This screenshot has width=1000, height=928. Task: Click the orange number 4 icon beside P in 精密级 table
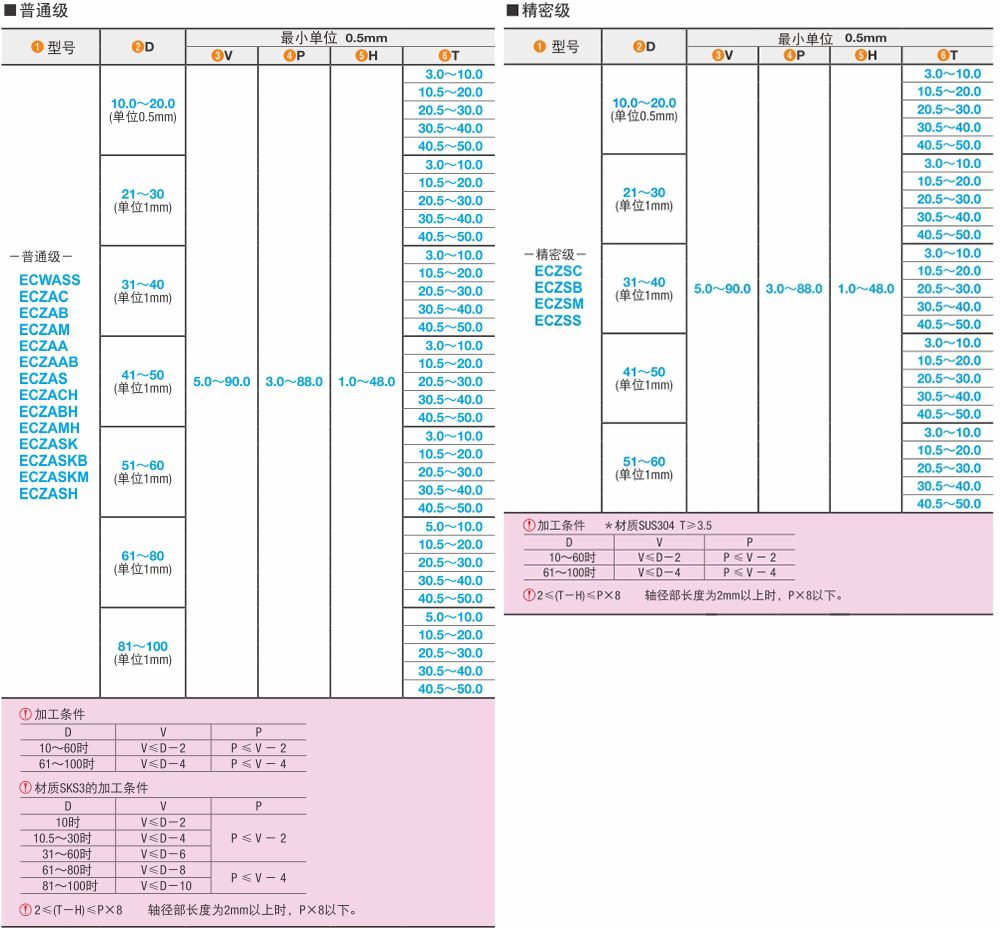pyautogui.click(x=788, y=55)
